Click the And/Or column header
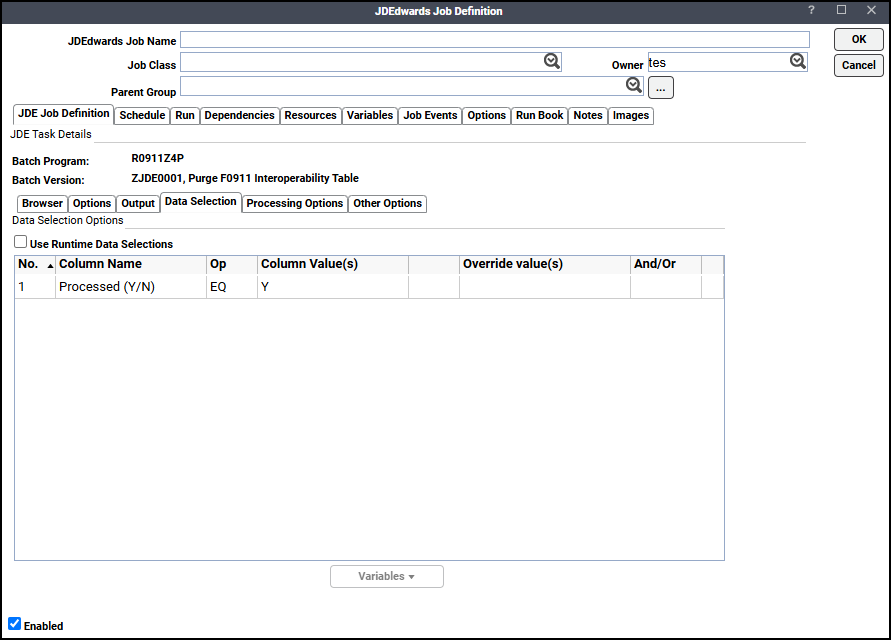The height and width of the screenshot is (640, 891). 665,264
